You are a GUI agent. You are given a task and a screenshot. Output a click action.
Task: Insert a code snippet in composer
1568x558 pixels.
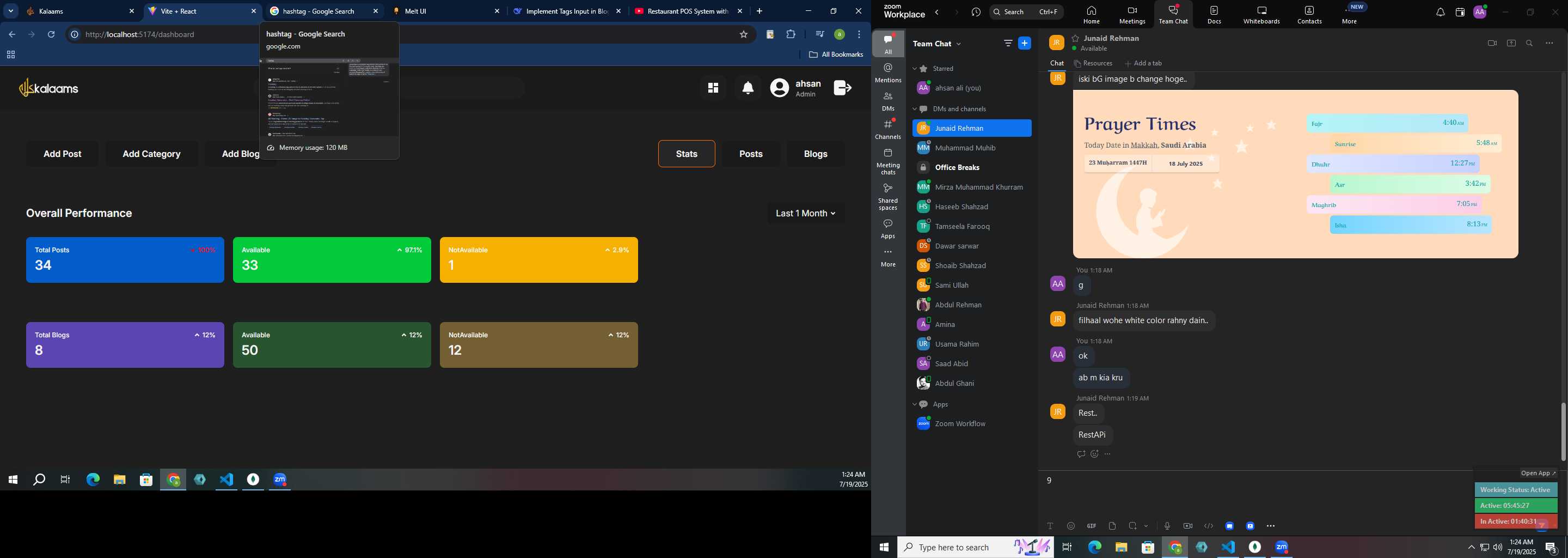click(x=1208, y=526)
